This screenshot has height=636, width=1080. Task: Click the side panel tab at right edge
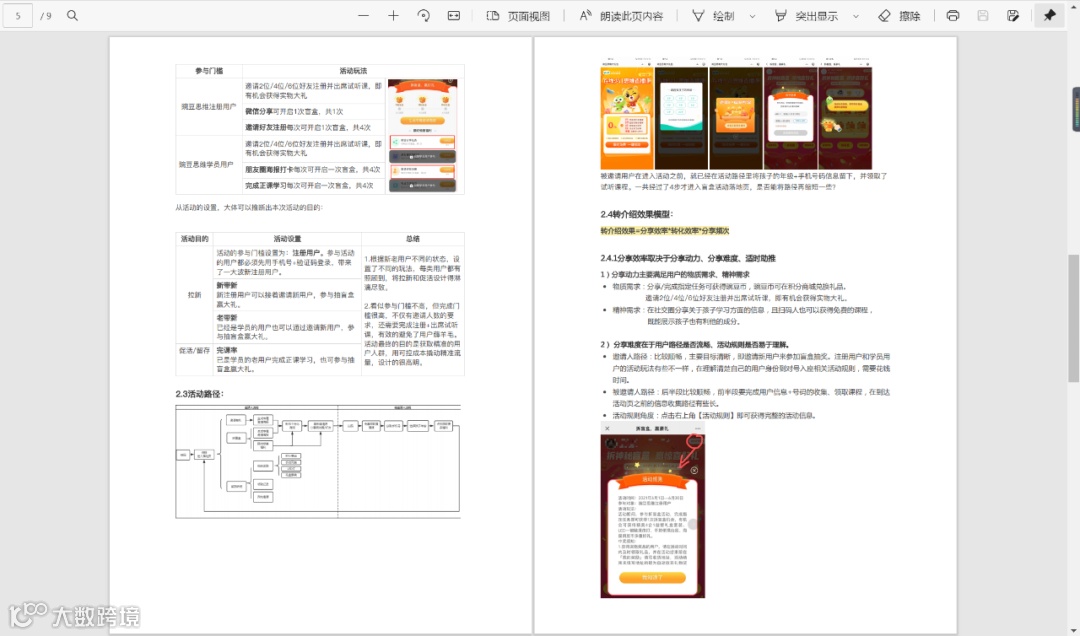click(x=1076, y=109)
